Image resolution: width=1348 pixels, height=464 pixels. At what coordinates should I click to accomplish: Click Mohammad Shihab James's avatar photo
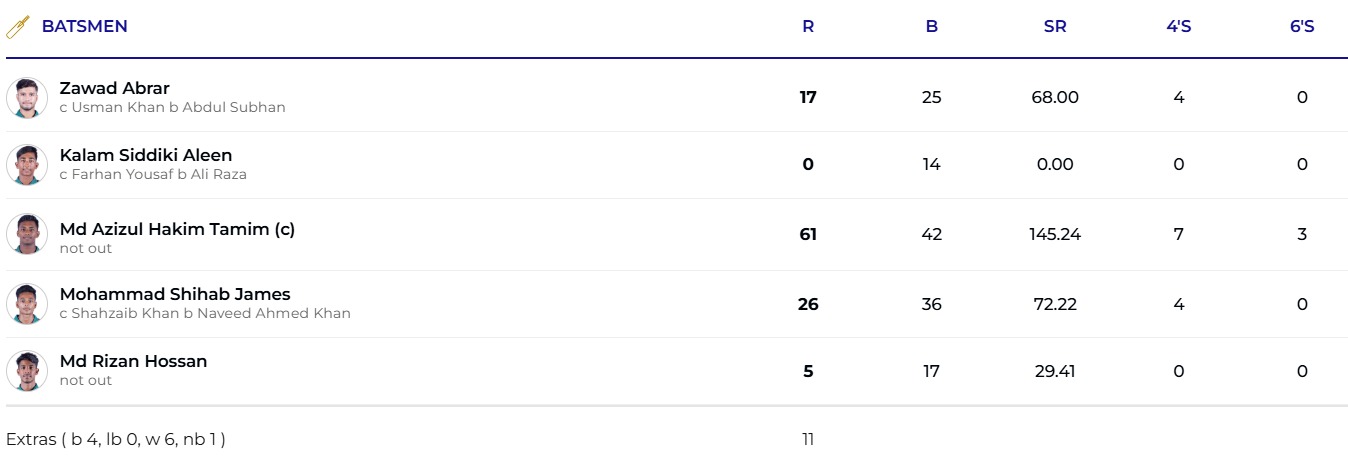(x=27, y=304)
